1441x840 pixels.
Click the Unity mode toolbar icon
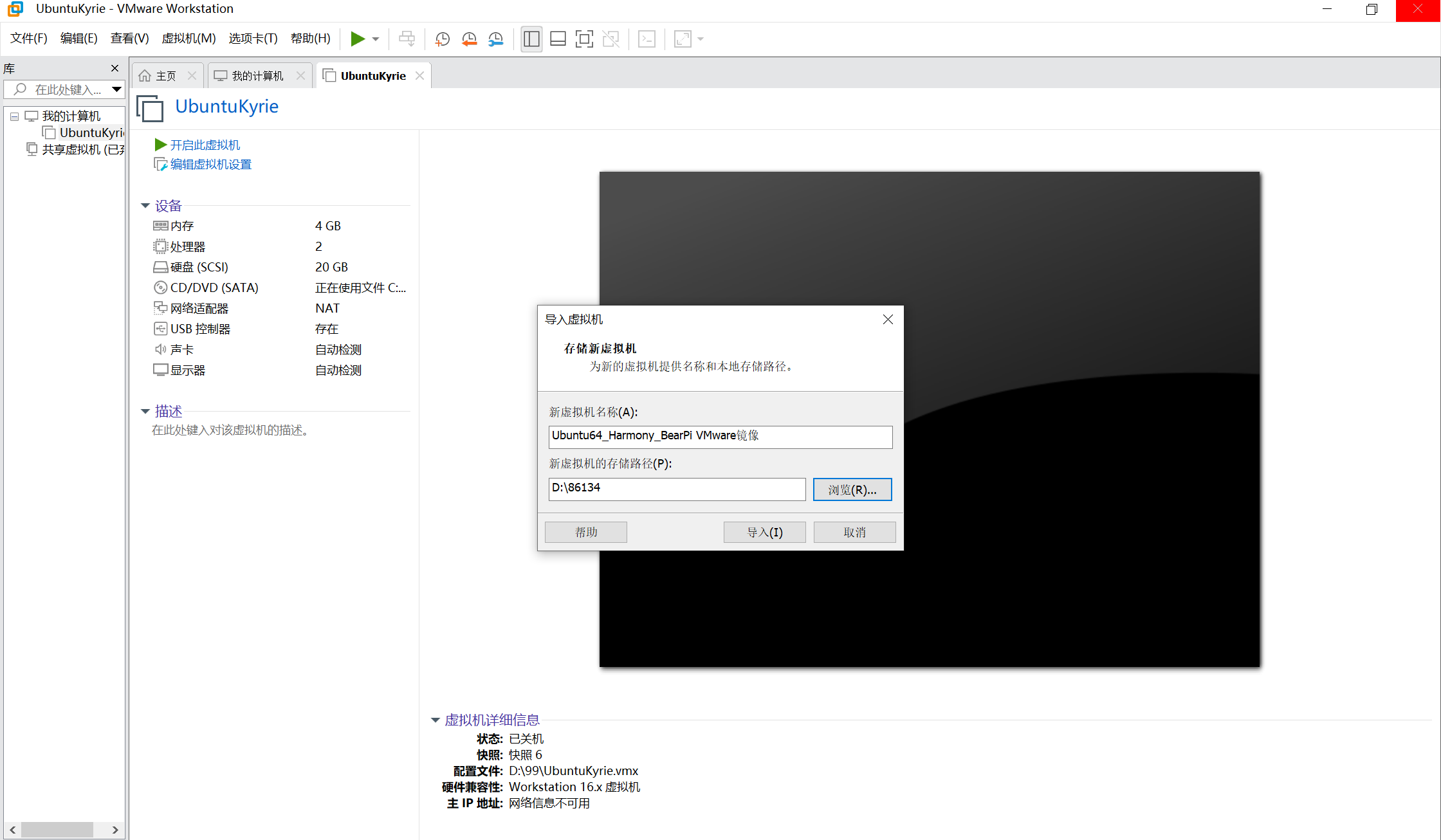click(x=610, y=39)
